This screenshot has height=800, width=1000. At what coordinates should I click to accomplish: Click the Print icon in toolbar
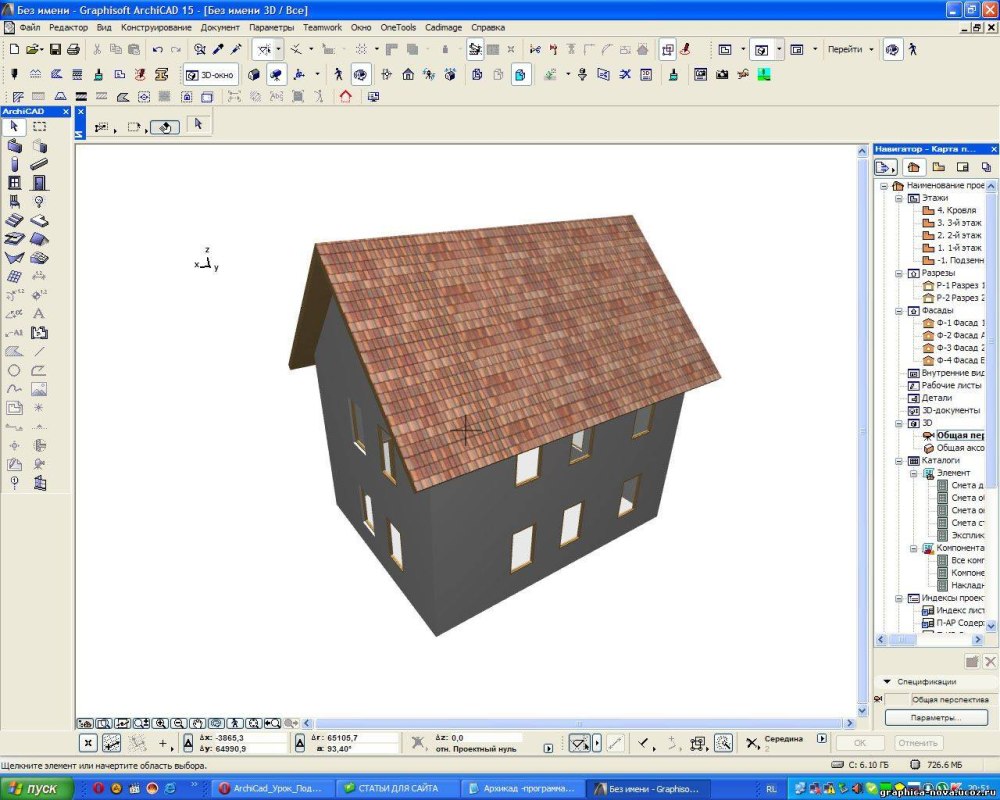pos(73,49)
